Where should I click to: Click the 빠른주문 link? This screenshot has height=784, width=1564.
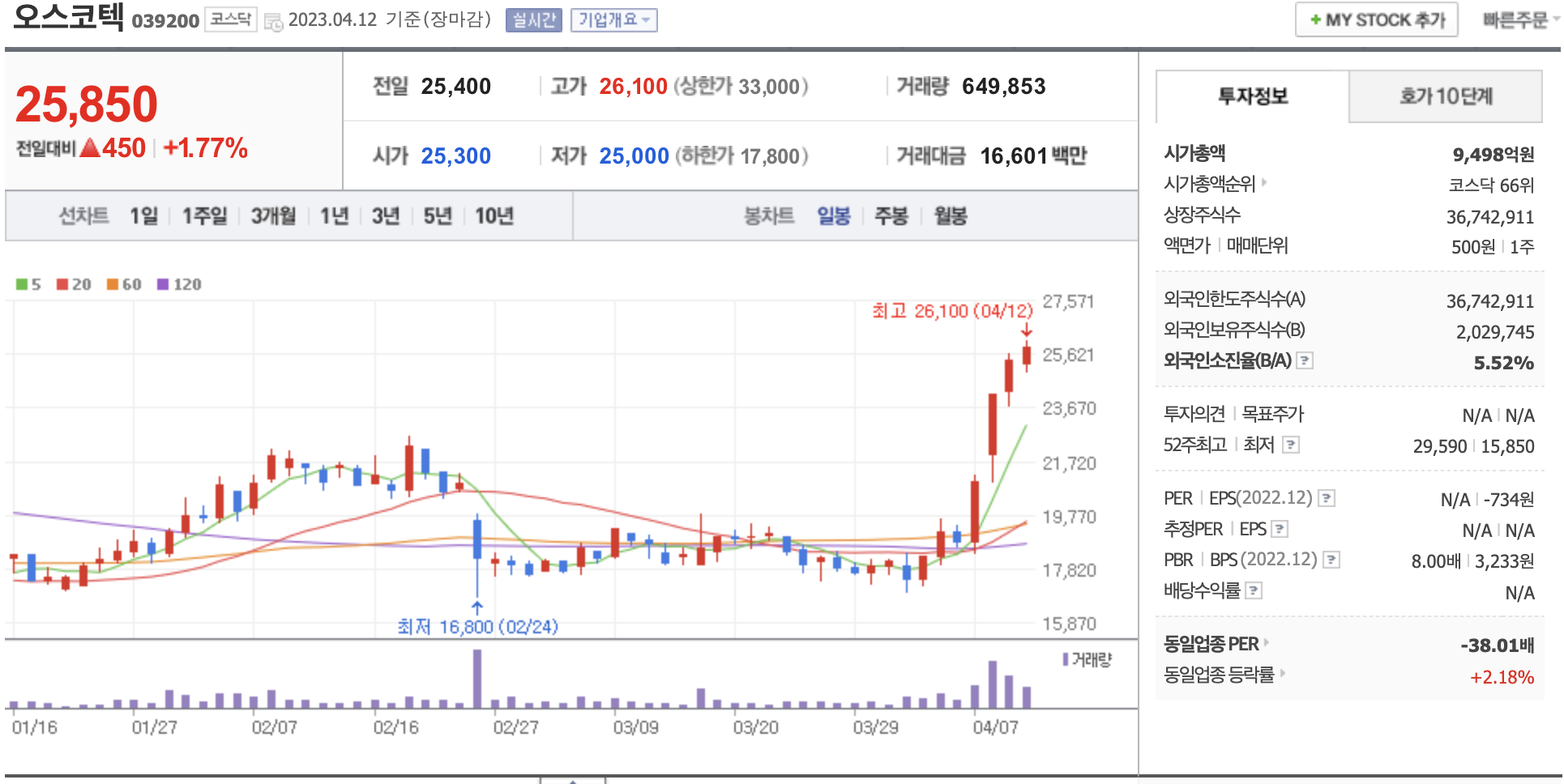(x=1515, y=20)
